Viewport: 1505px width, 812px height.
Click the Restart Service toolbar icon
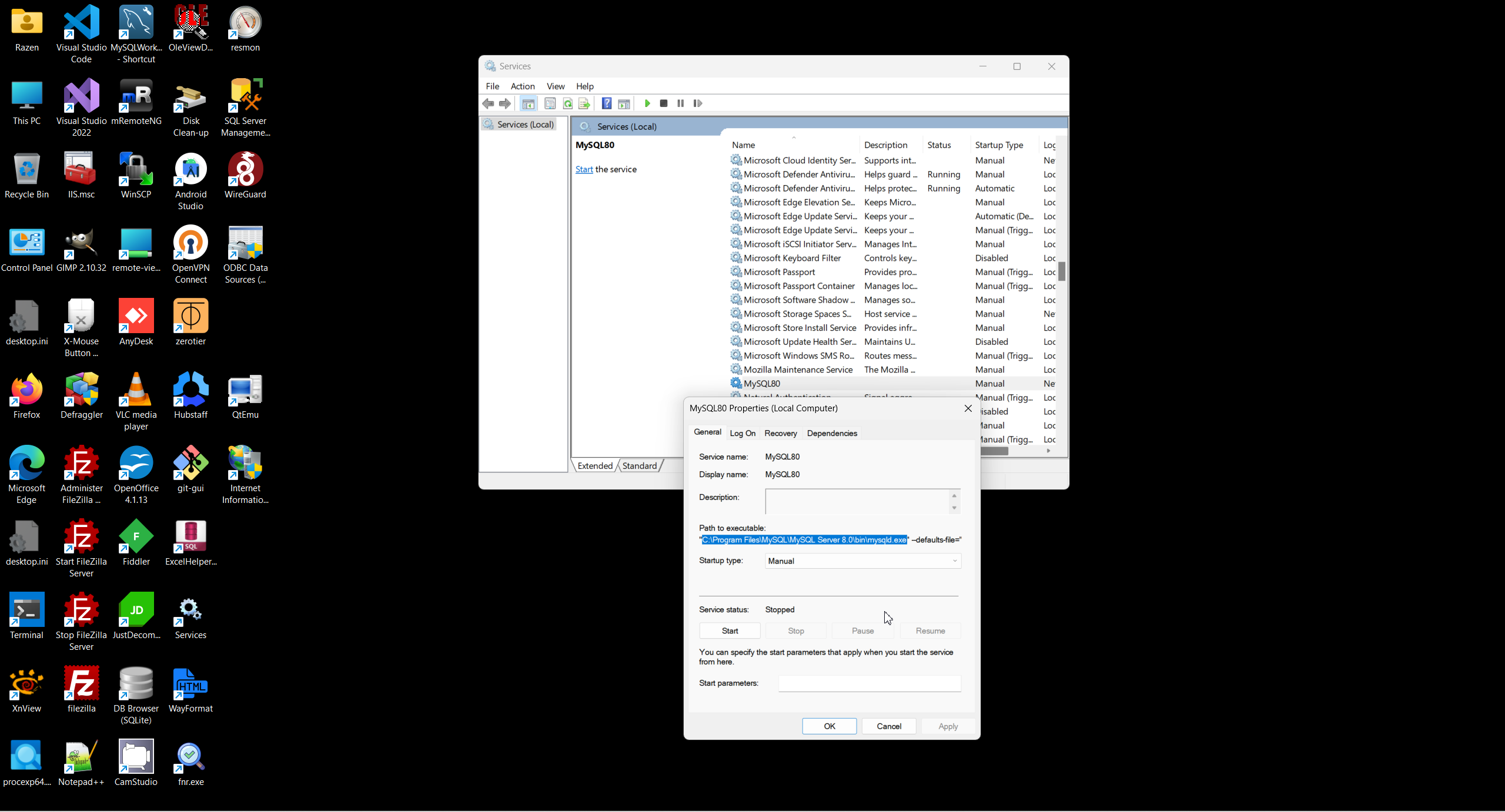698,103
